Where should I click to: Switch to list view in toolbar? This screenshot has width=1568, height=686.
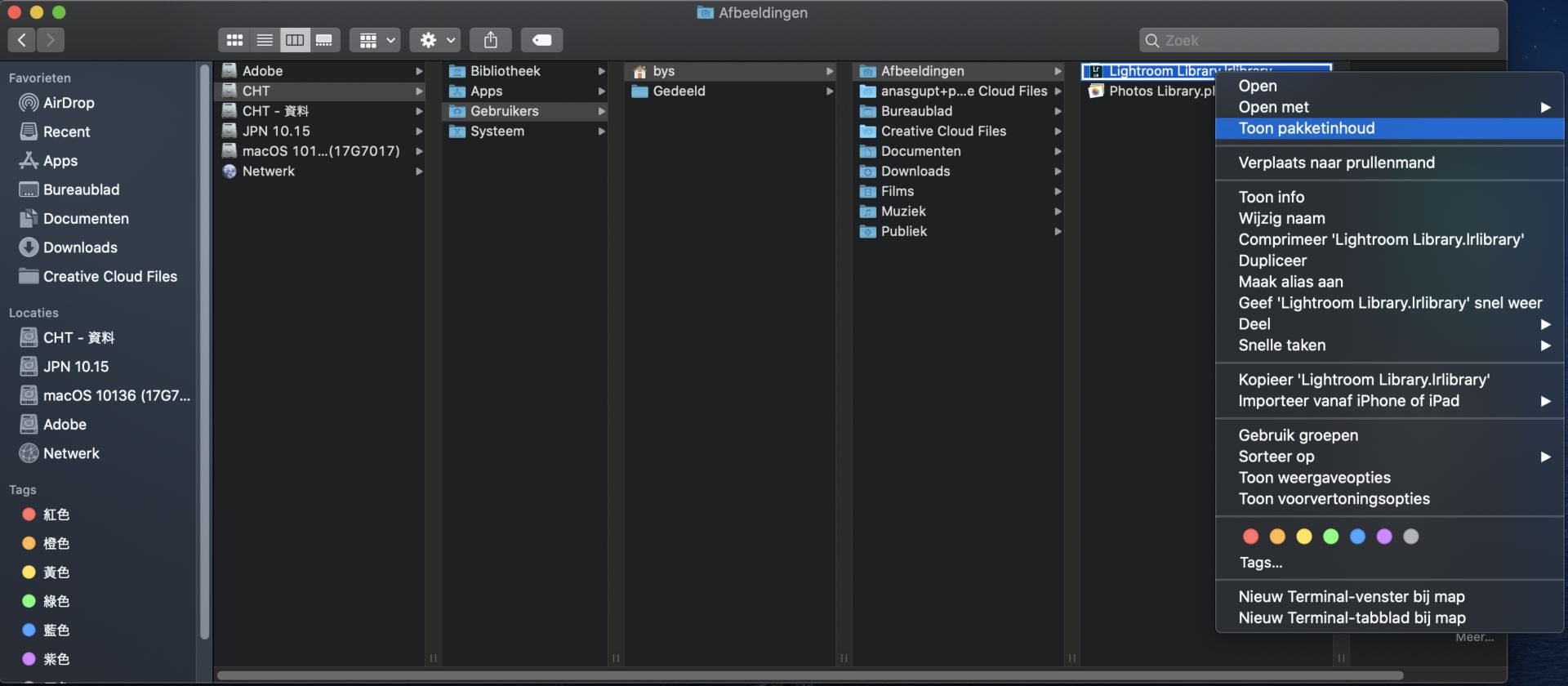[265, 39]
